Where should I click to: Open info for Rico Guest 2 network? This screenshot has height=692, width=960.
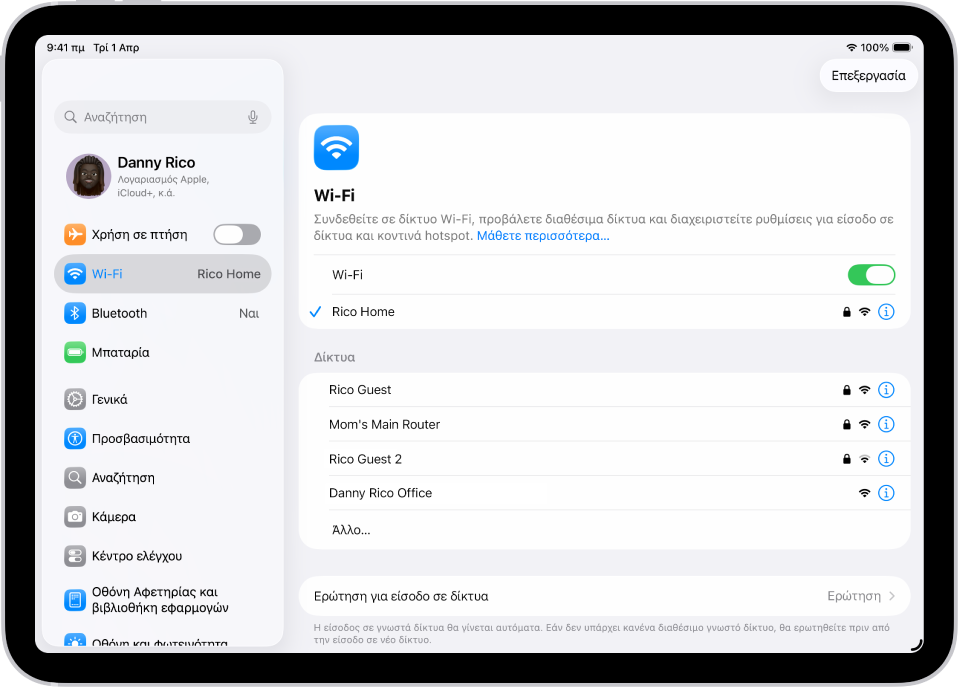coord(886,459)
